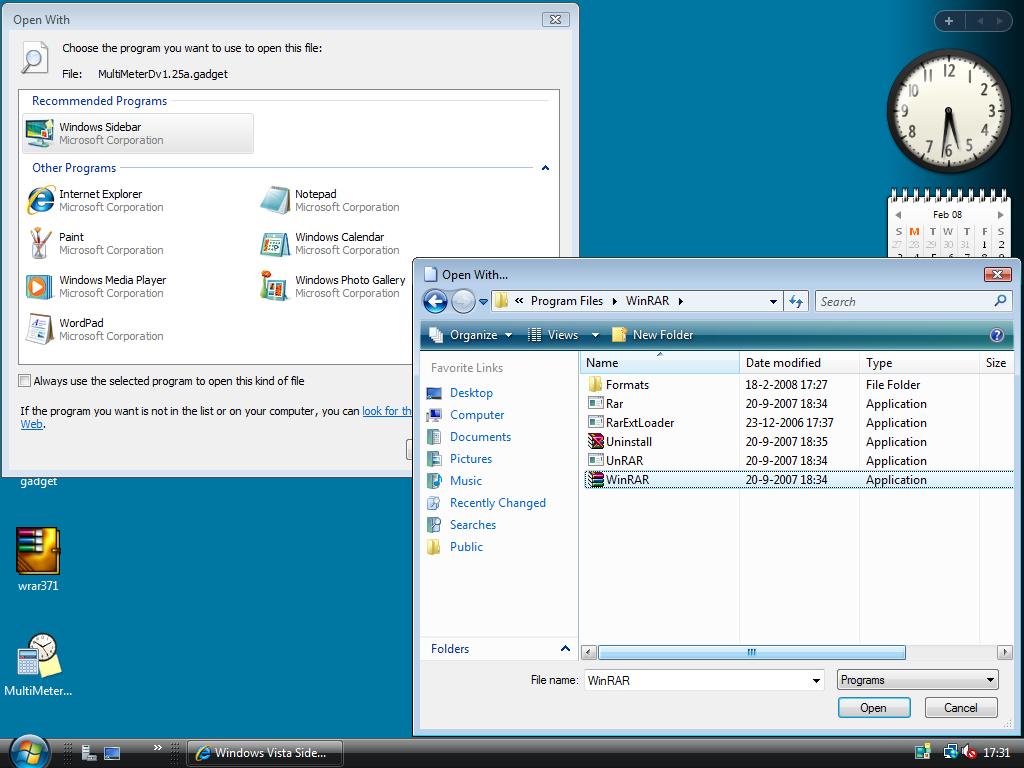The height and width of the screenshot is (768, 1024).
Task: Click the analog clock gadget
Action: [948, 110]
